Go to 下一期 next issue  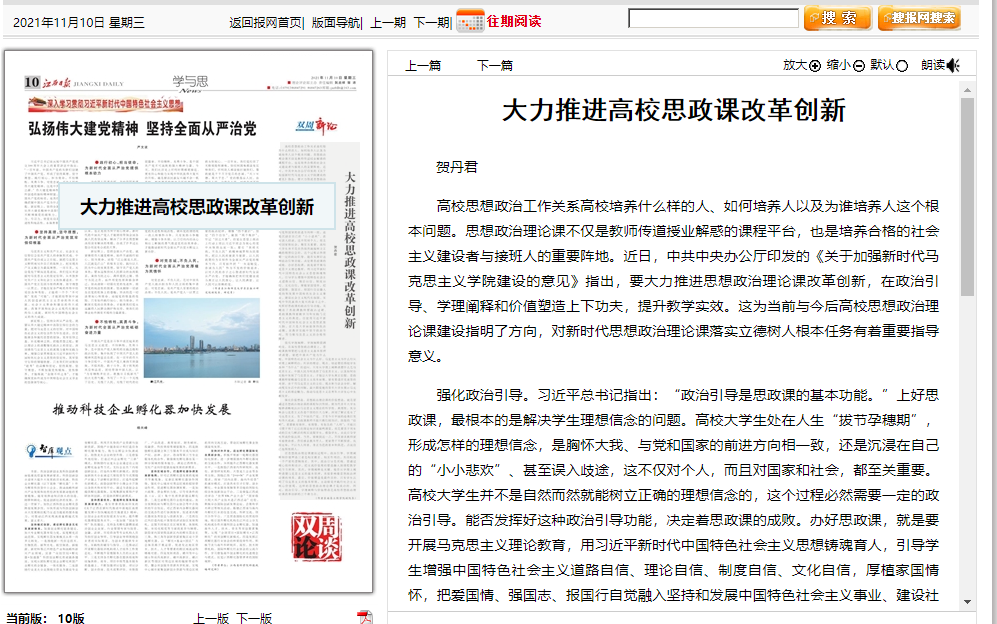coord(431,22)
